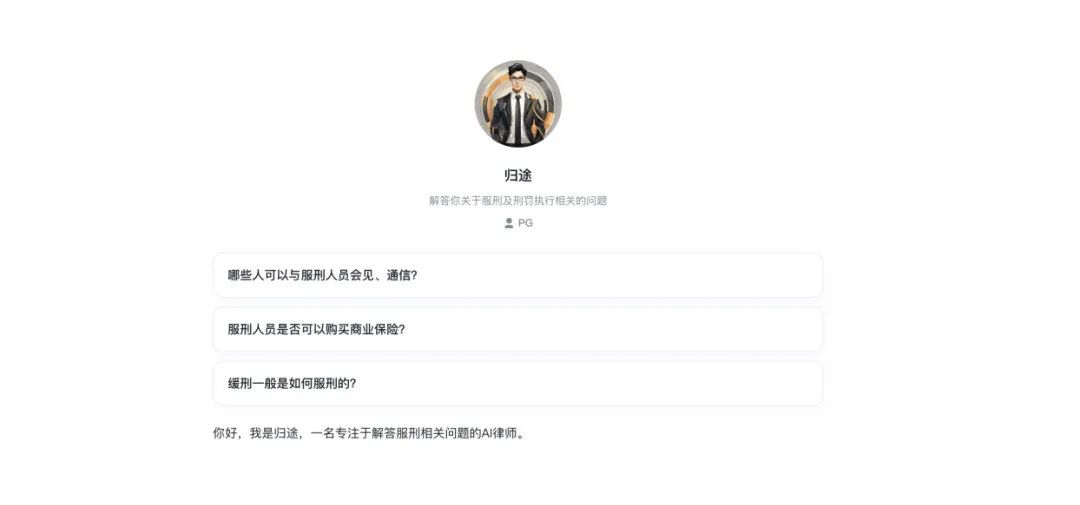Click the person icon beside PG

click(509, 223)
